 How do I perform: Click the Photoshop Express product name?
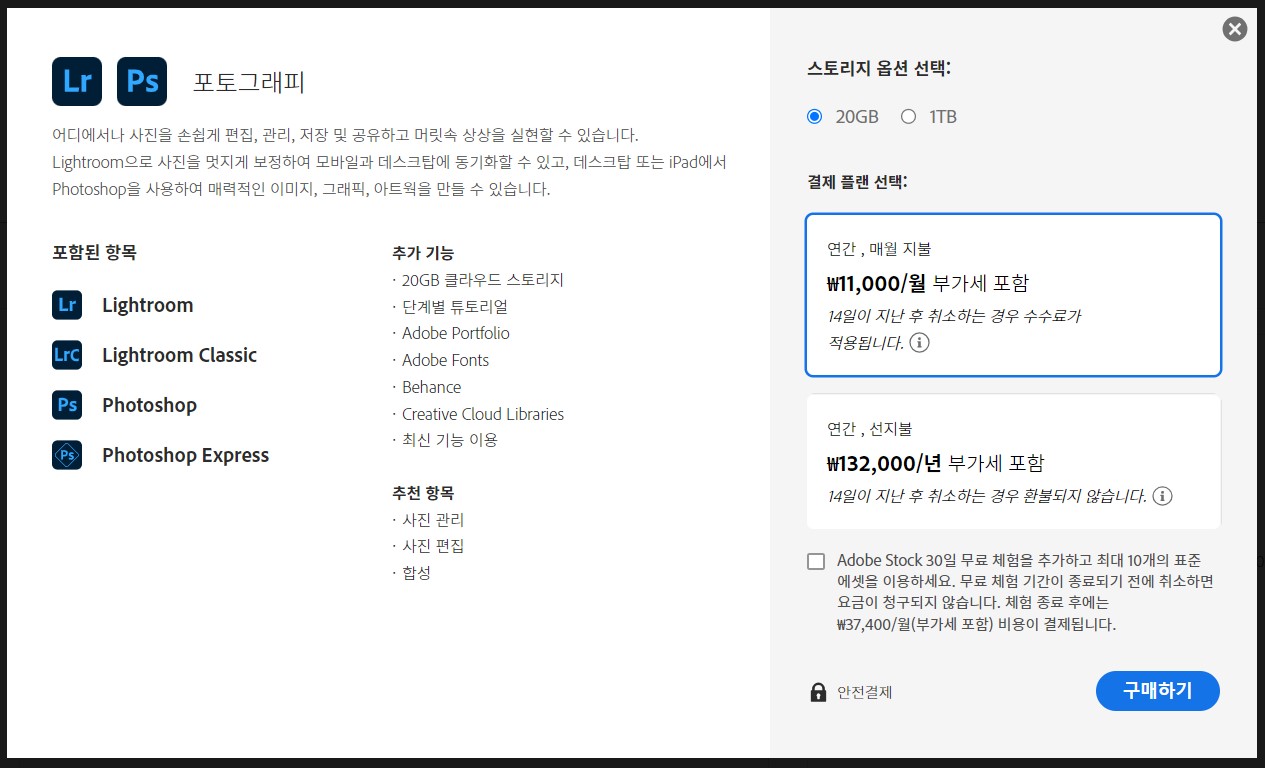click(185, 455)
